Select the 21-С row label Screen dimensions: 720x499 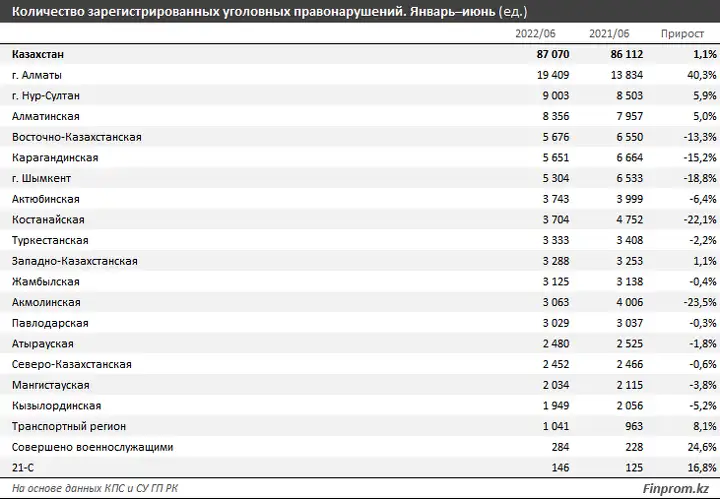(x=23, y=468)
